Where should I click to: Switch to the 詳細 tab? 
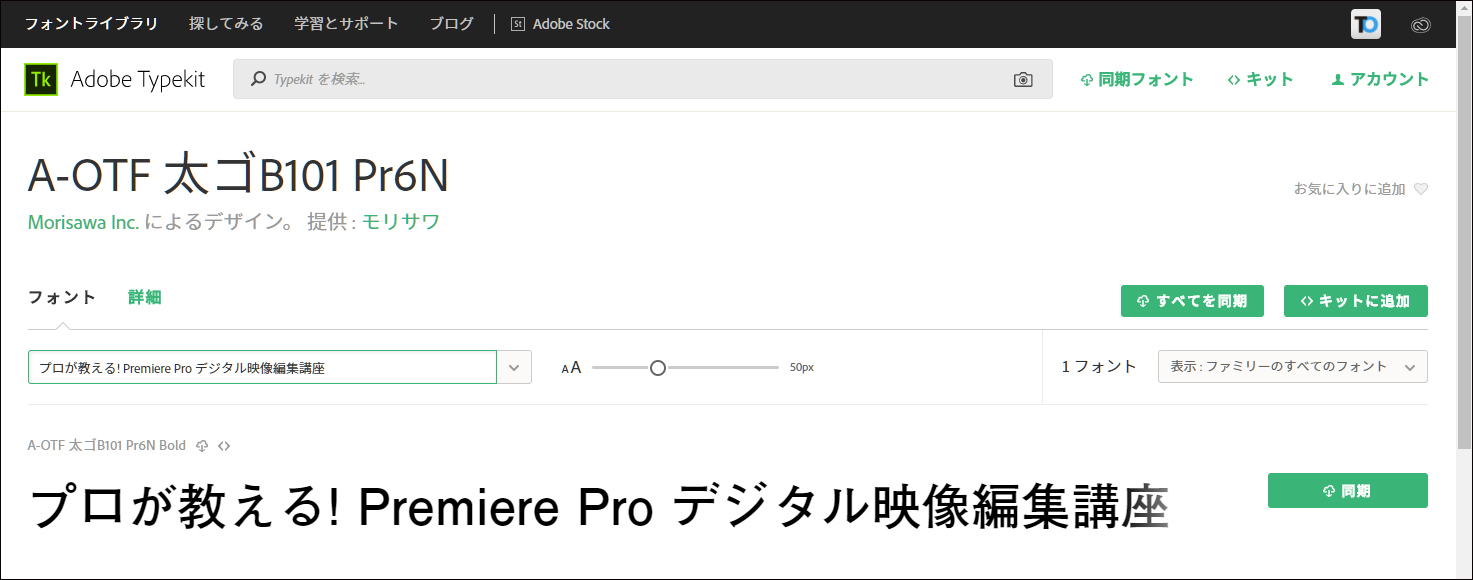pyautogui.click(x=145, y=297)
